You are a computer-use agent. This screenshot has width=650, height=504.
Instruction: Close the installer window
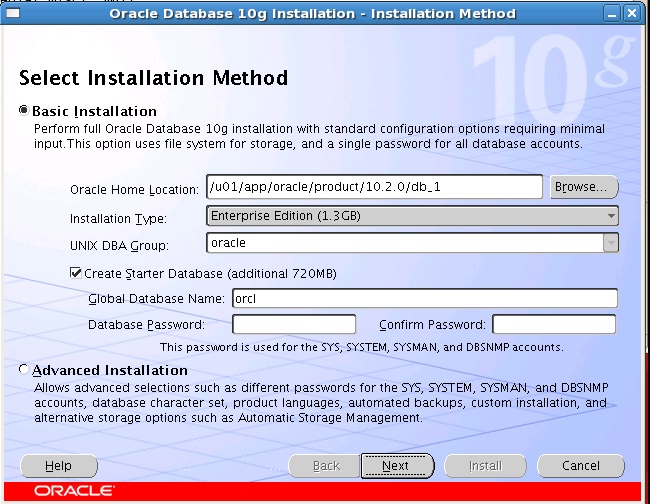(632, 14)
